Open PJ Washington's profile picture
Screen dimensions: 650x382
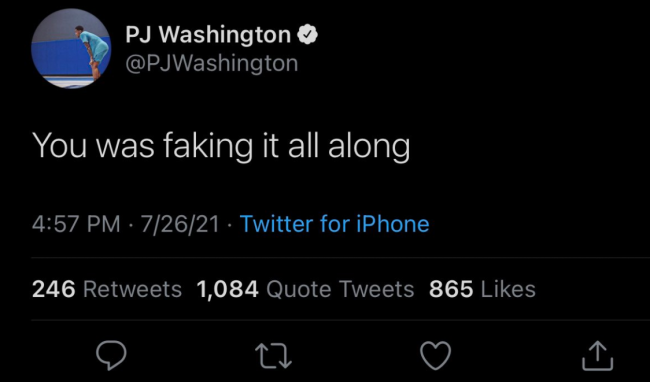pyautogui.click(x=71, y=48)
